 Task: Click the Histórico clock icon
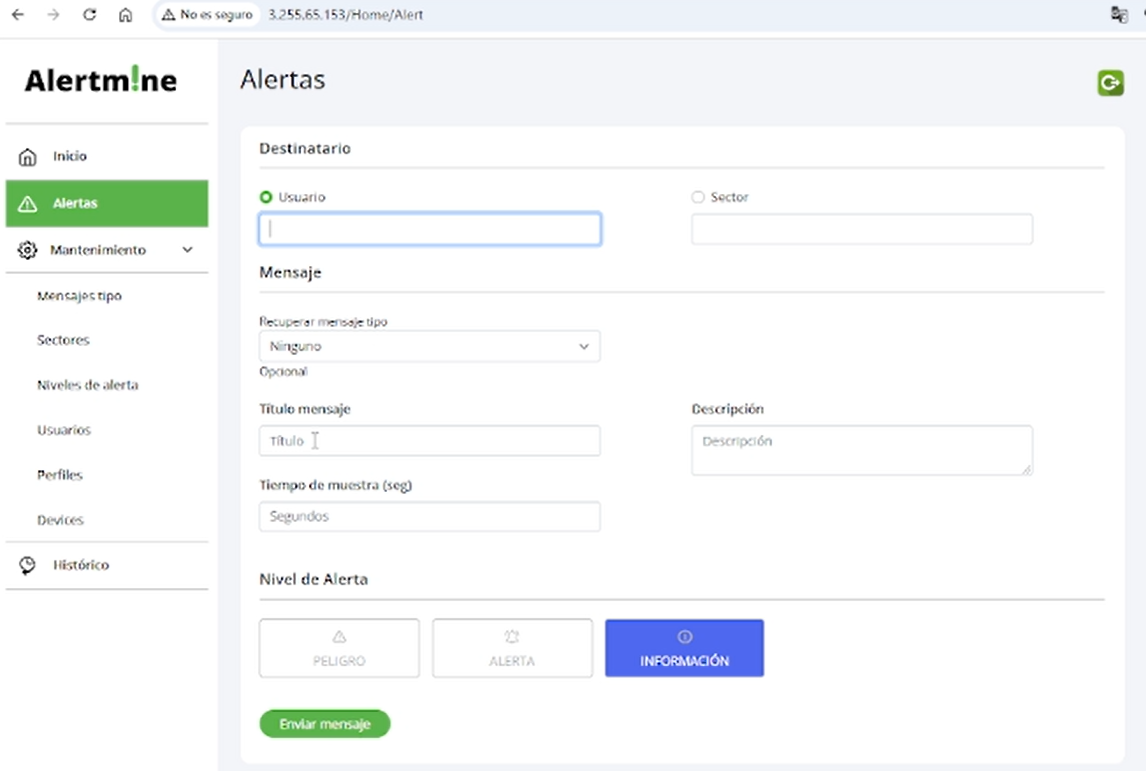28,565
